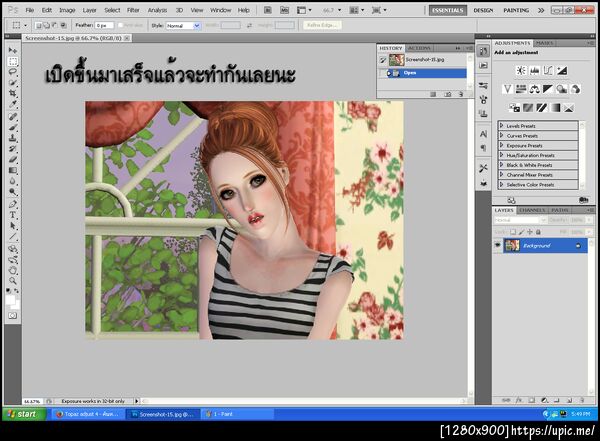Create new snapshot in History panel
This screenshot has width=600, height=441.
click(x=448, y=94)
